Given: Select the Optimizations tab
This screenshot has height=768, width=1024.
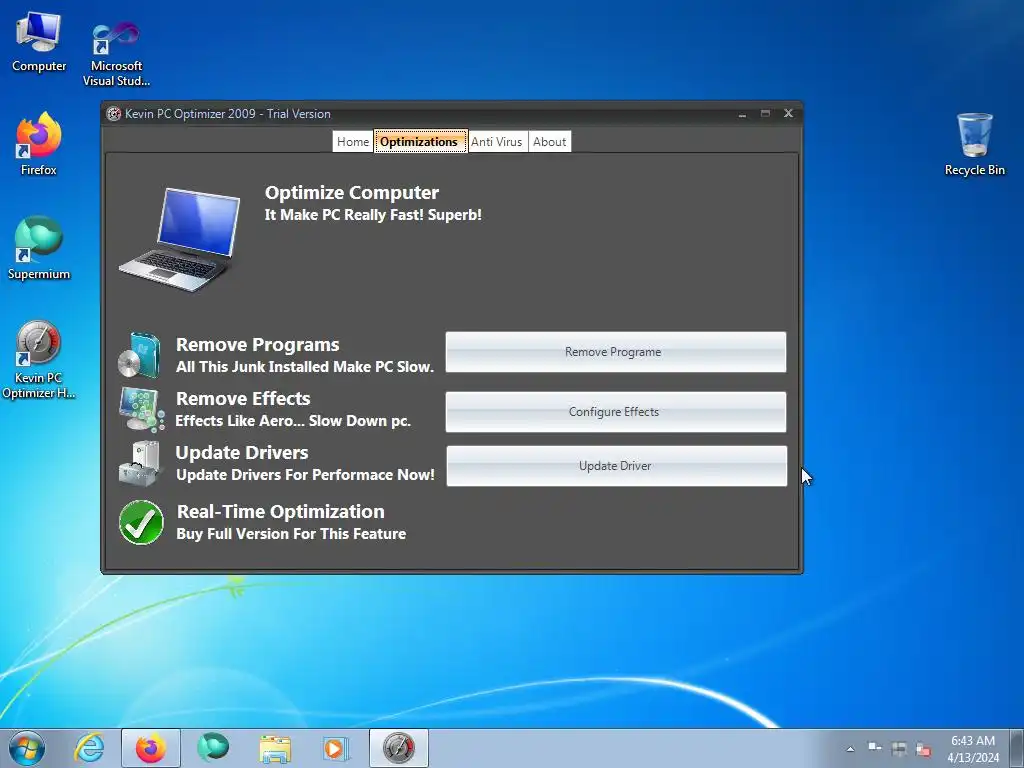Looking at the screenshot, I should 420,142.
